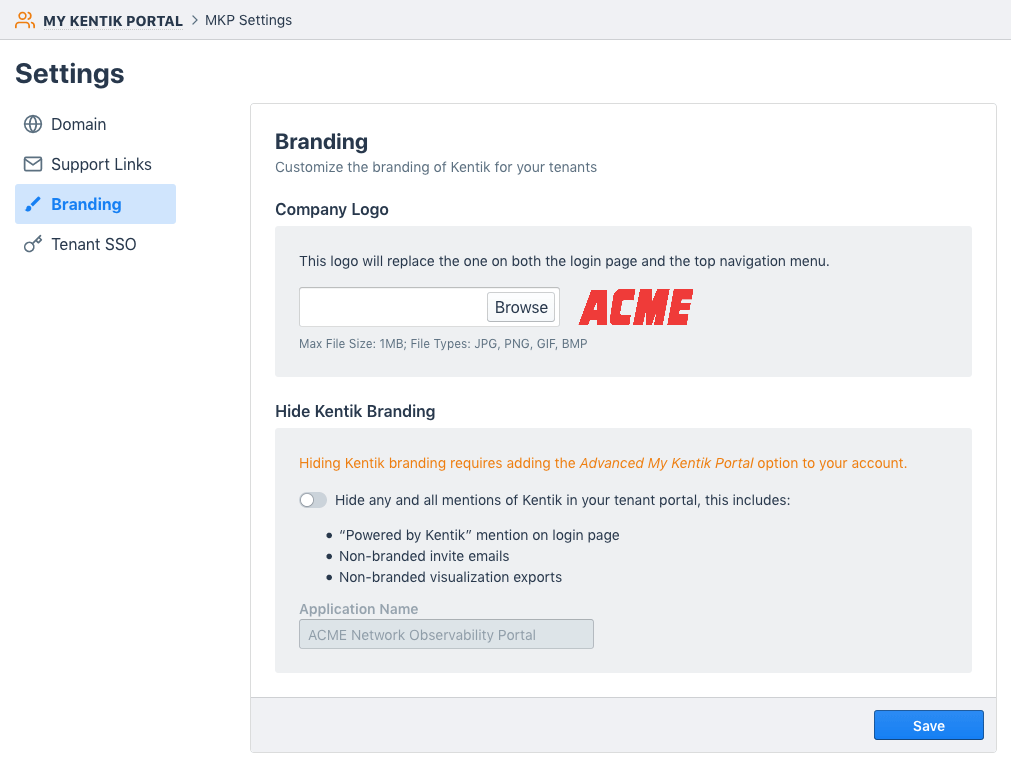Click the logo file input field
Screen dimensions: 1011x768
[390, 307]
